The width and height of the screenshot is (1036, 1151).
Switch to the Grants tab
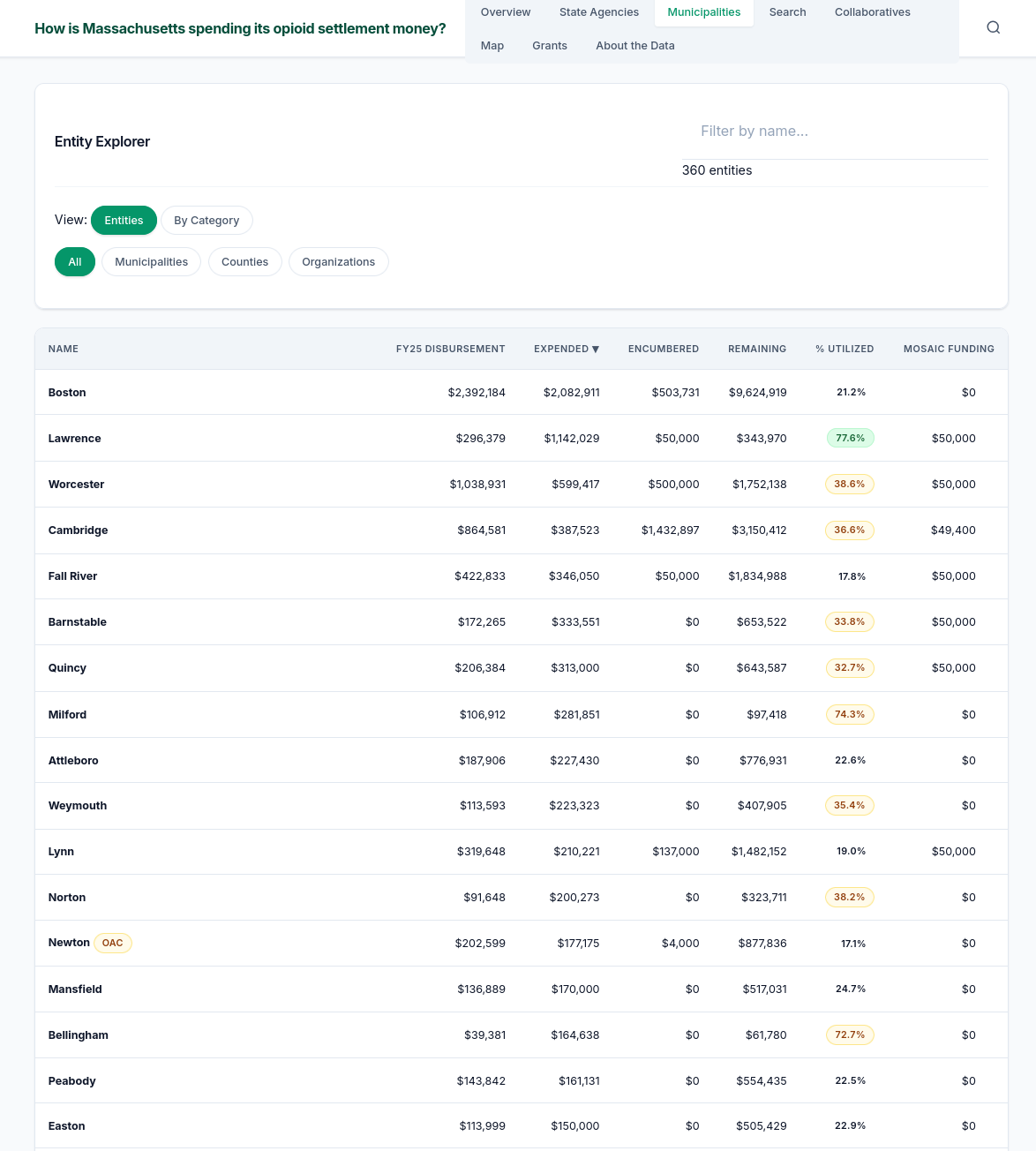pos(549,45)
